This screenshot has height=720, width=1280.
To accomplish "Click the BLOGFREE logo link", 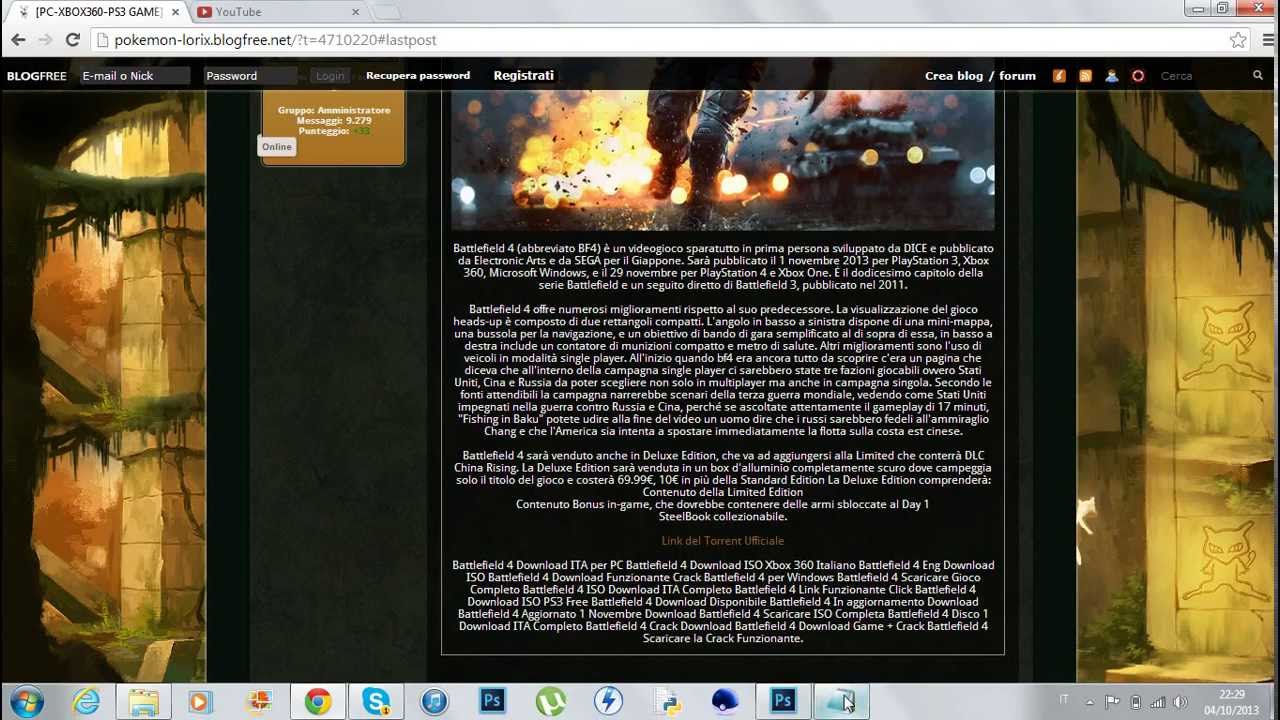I will (x=36, y=76).
